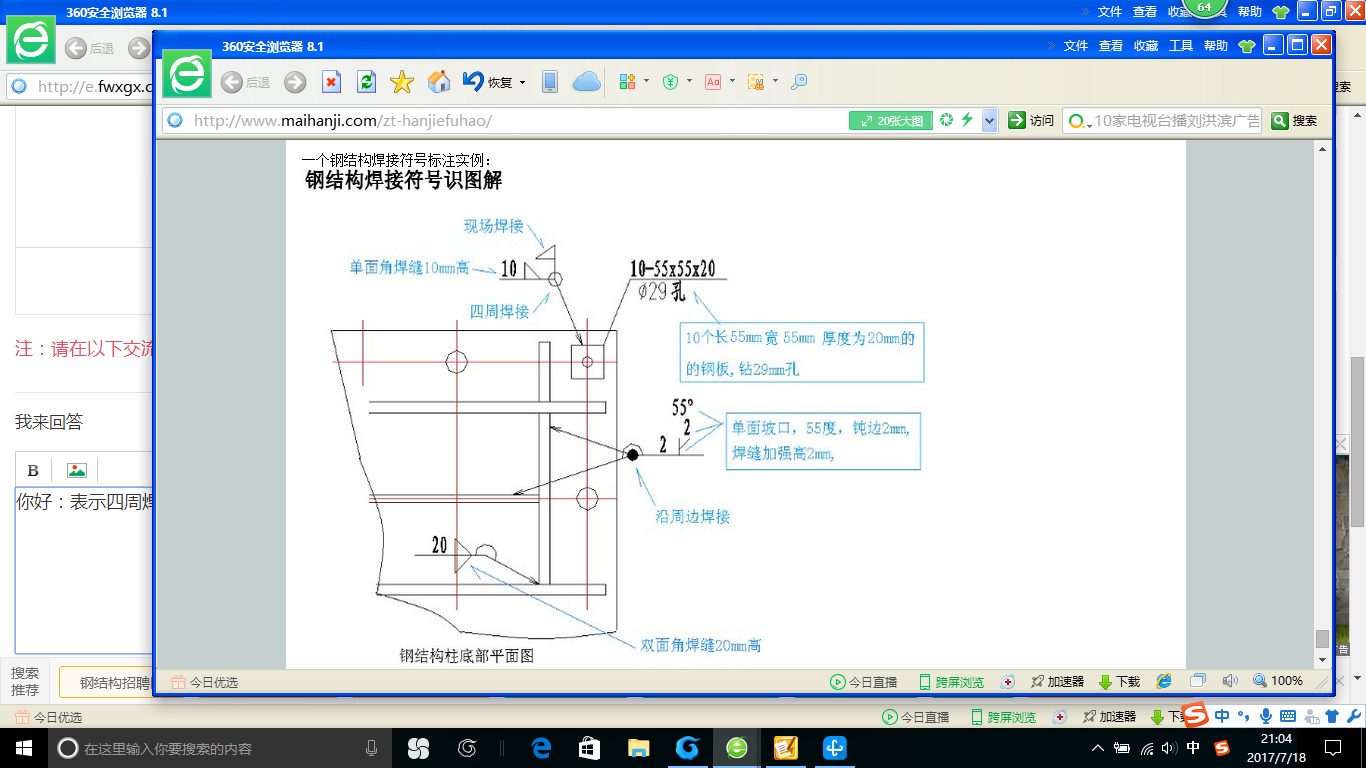Open the 工具 menu in front window
The image size is (1366, 768).
click(x=1181, y=46)
